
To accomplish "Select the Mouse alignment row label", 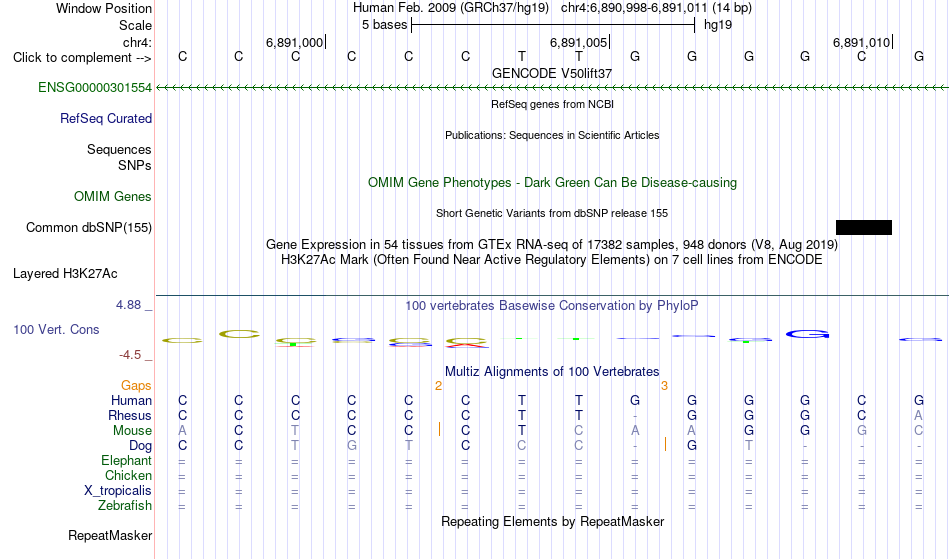I will click(x=132, y=431).
